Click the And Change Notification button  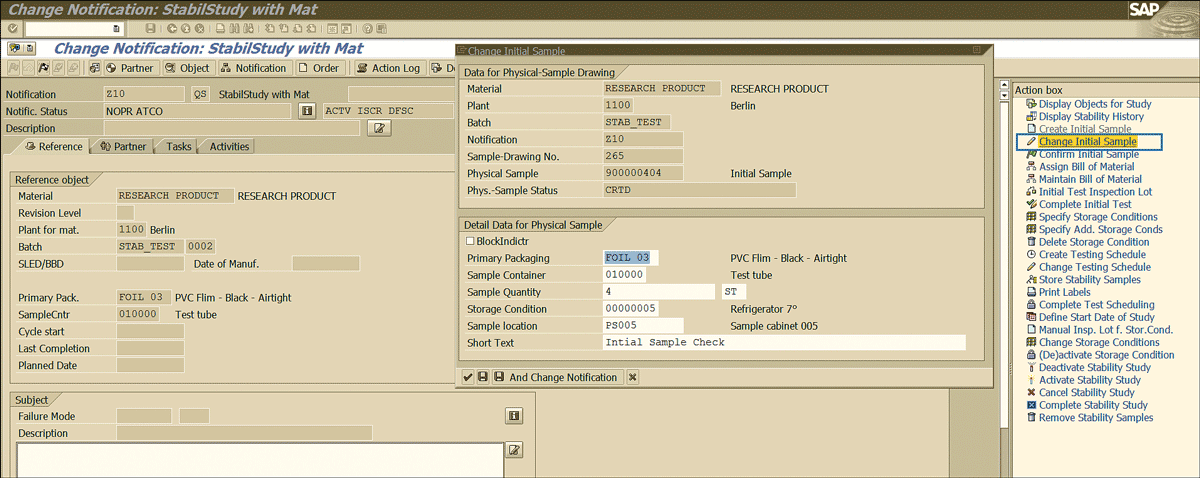click(x=557, y=377)
